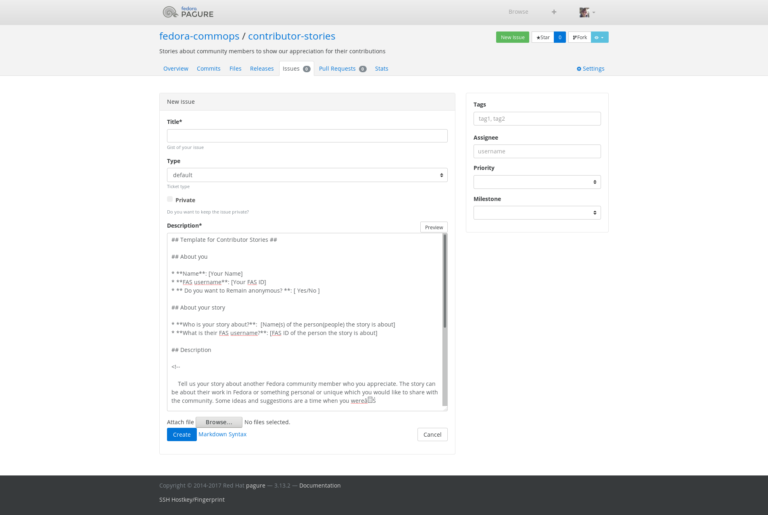This screenshot has width=768, height=515.
Task: Go to the Commits tab
Action: click(208, 69)
